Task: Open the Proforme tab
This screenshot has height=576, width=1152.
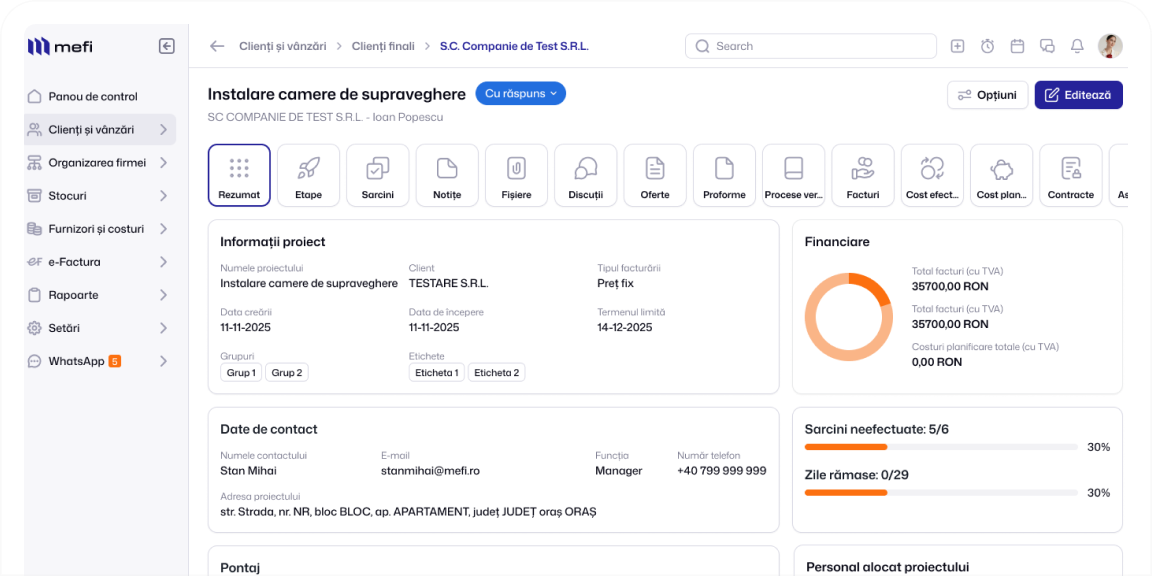Action: pos(724,176)
